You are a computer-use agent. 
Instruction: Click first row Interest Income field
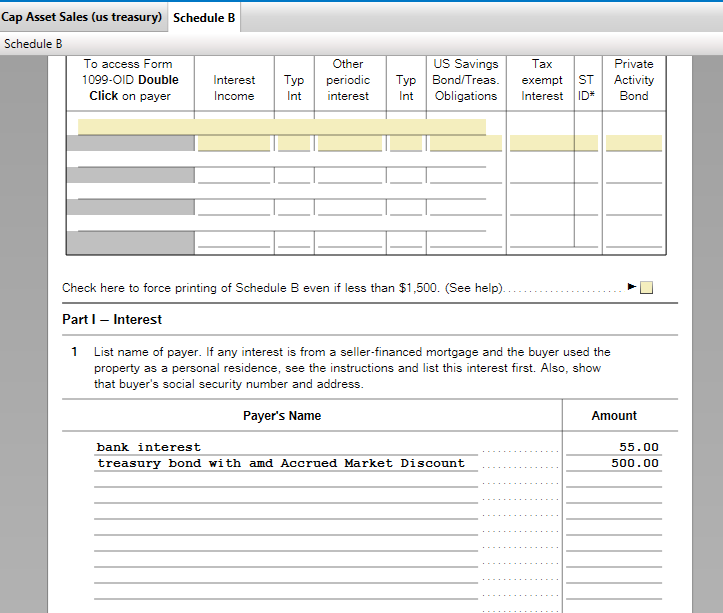pyautogui.click(x=234, y=143)
